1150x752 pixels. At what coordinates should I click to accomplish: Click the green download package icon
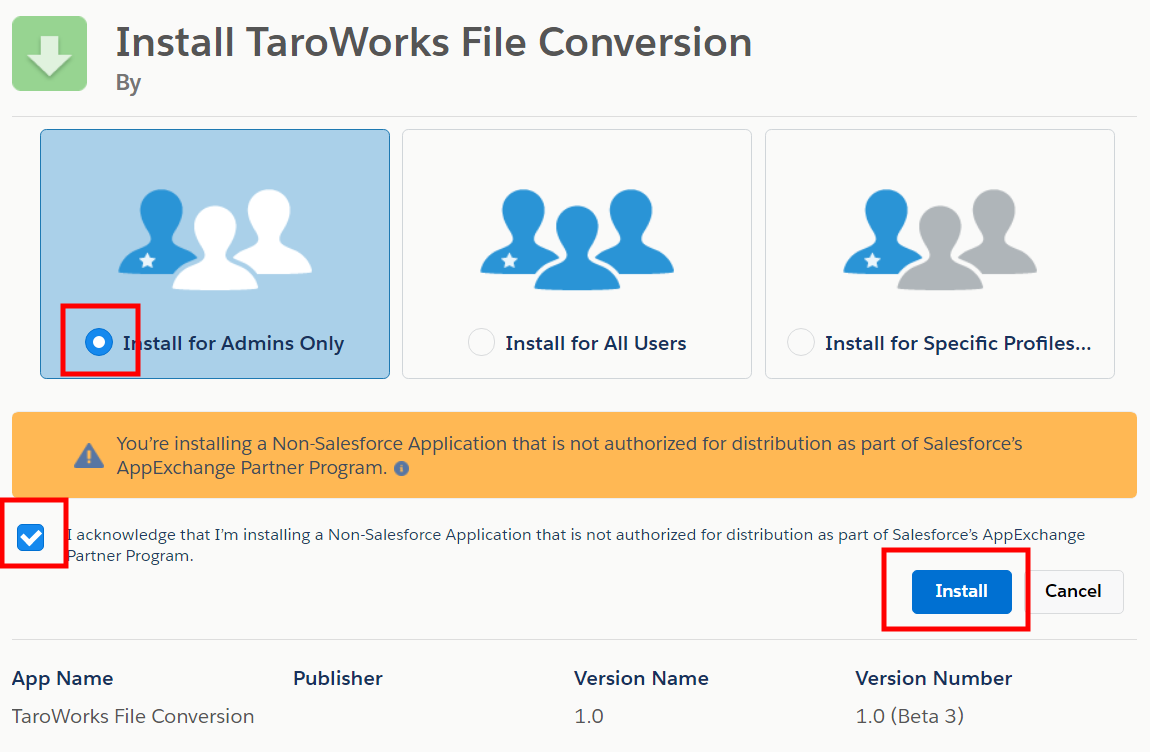pos(49,54)
